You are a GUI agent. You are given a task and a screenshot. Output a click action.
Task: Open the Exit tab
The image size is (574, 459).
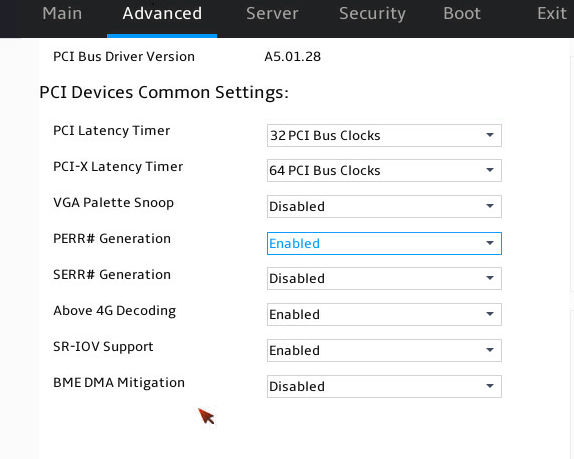click(552, 14)
